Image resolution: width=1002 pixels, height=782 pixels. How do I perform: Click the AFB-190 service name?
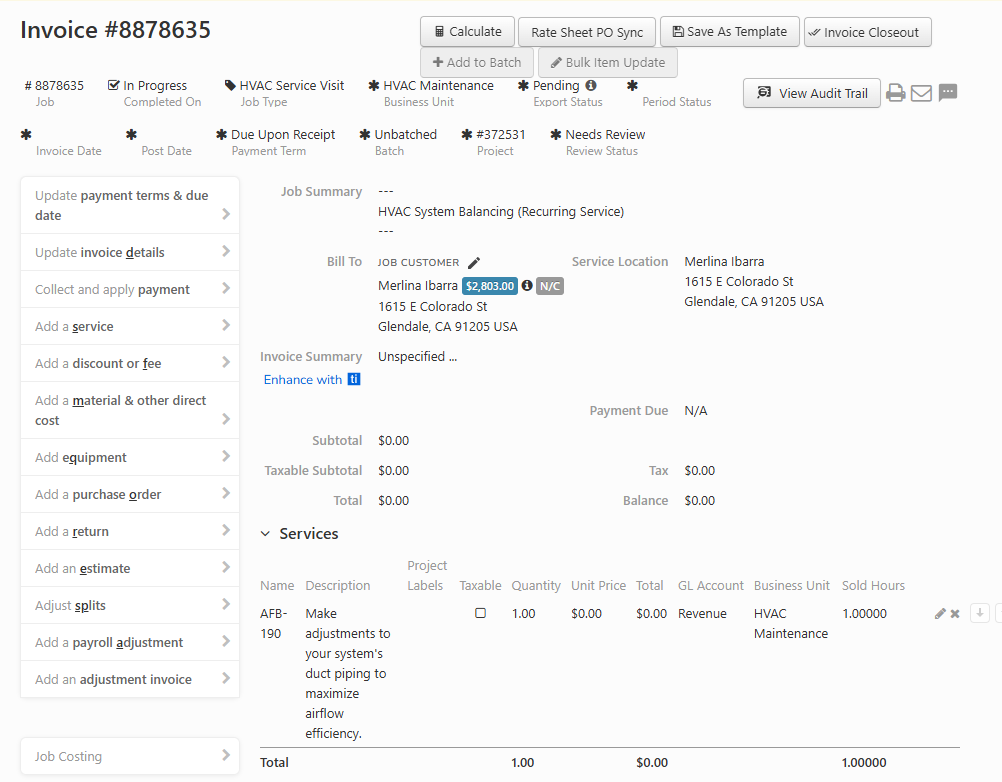tap(273, 623)
